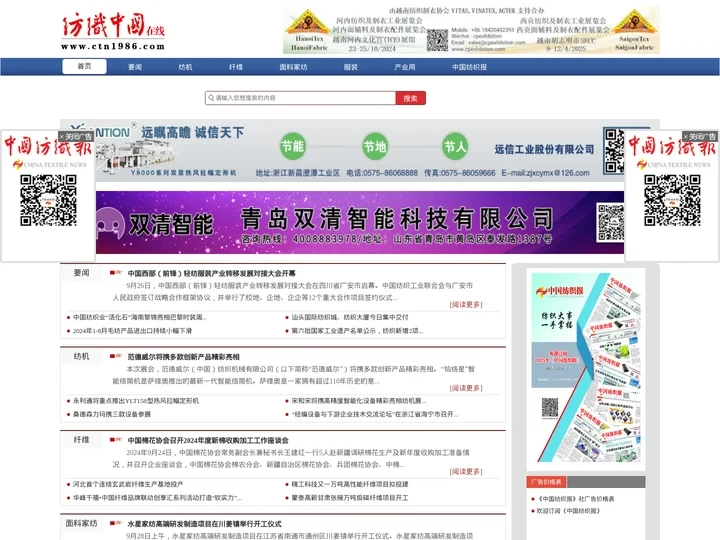Close the left floating ad via 关闭广告
The width and height of the screenshot is (720, 540).
click(x=76, y=136)
